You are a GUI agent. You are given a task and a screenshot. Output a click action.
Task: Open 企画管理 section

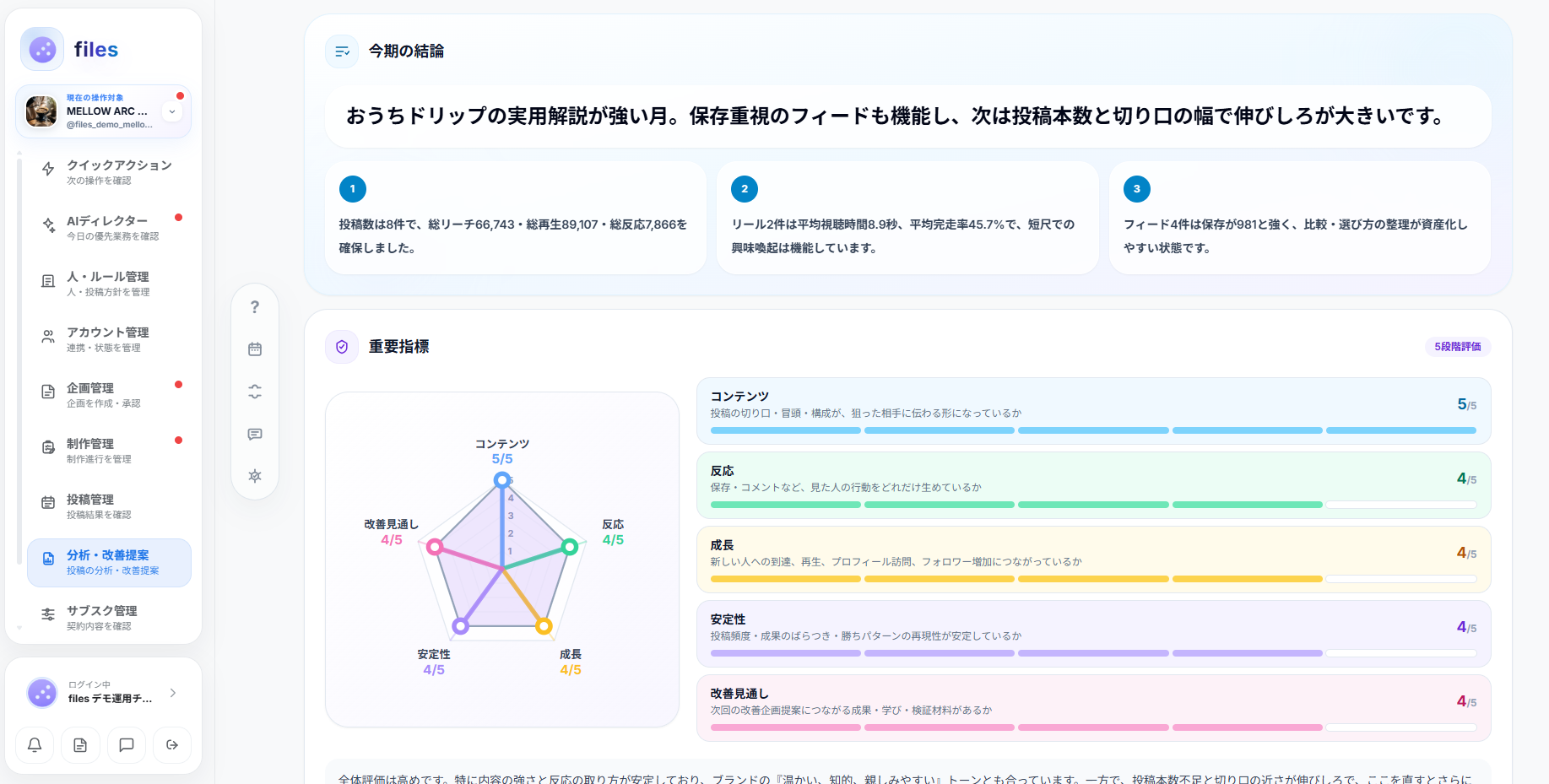[109, 395]
